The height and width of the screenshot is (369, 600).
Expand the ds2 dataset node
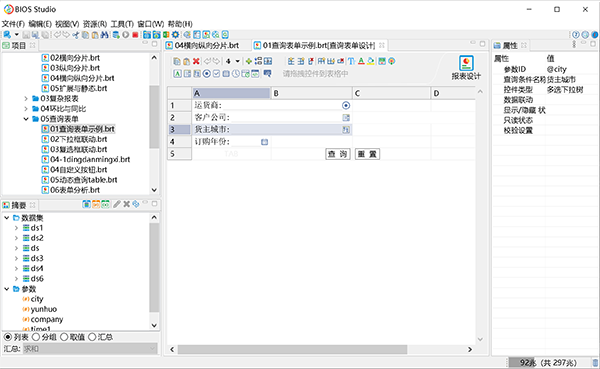point(16,238)
